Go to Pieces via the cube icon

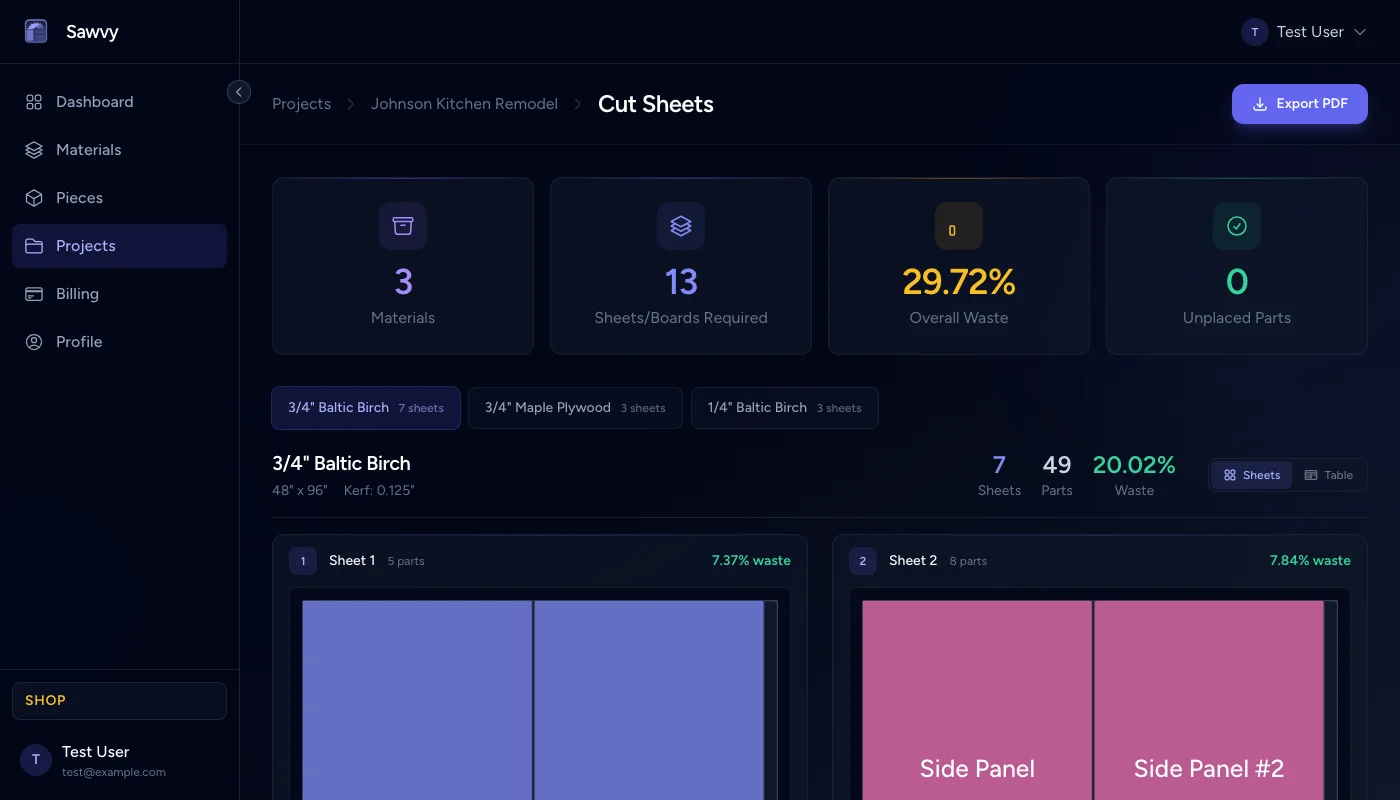34,198
